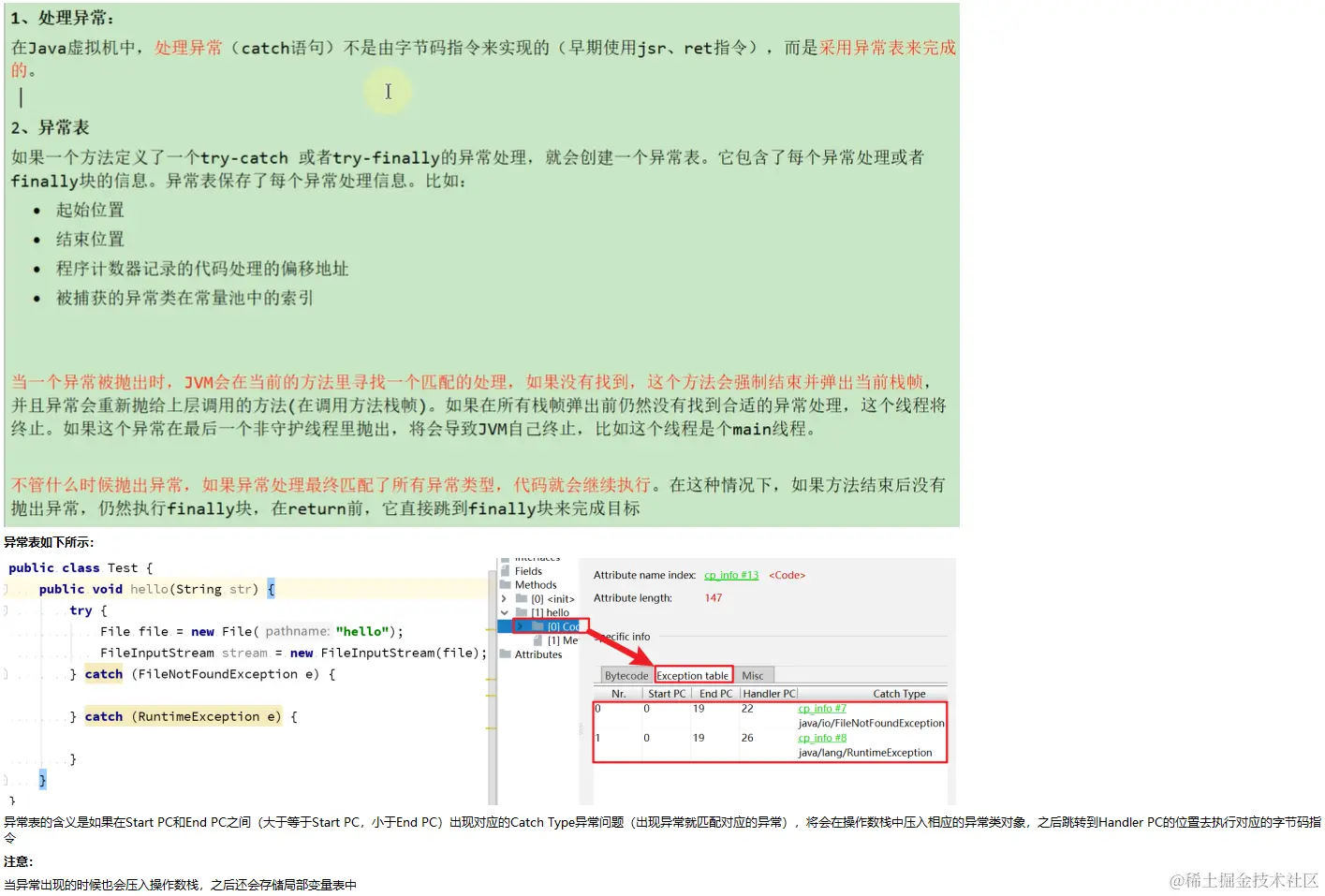Expand the selected [0] Code node
1325x896 pixels.
520,626
